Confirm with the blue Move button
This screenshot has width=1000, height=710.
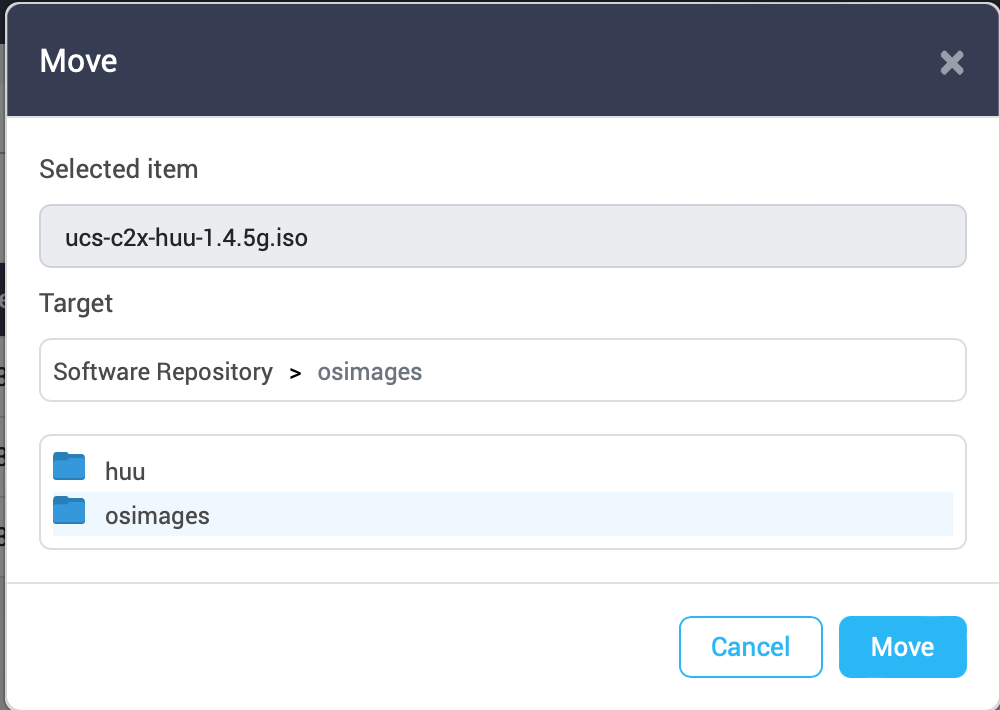pos(902,647)
